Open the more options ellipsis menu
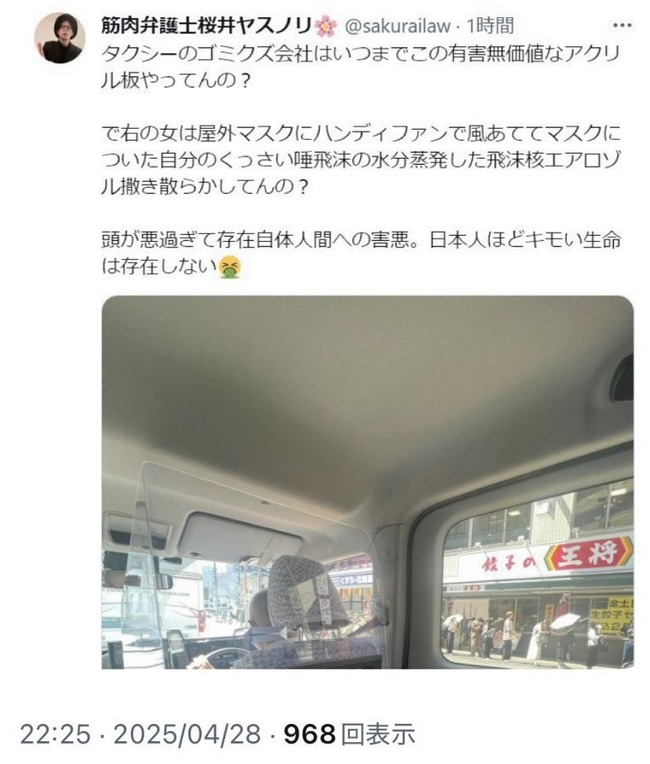Image resolution: width=650 pixels, height=764 pixels. (x=622, y=25)
